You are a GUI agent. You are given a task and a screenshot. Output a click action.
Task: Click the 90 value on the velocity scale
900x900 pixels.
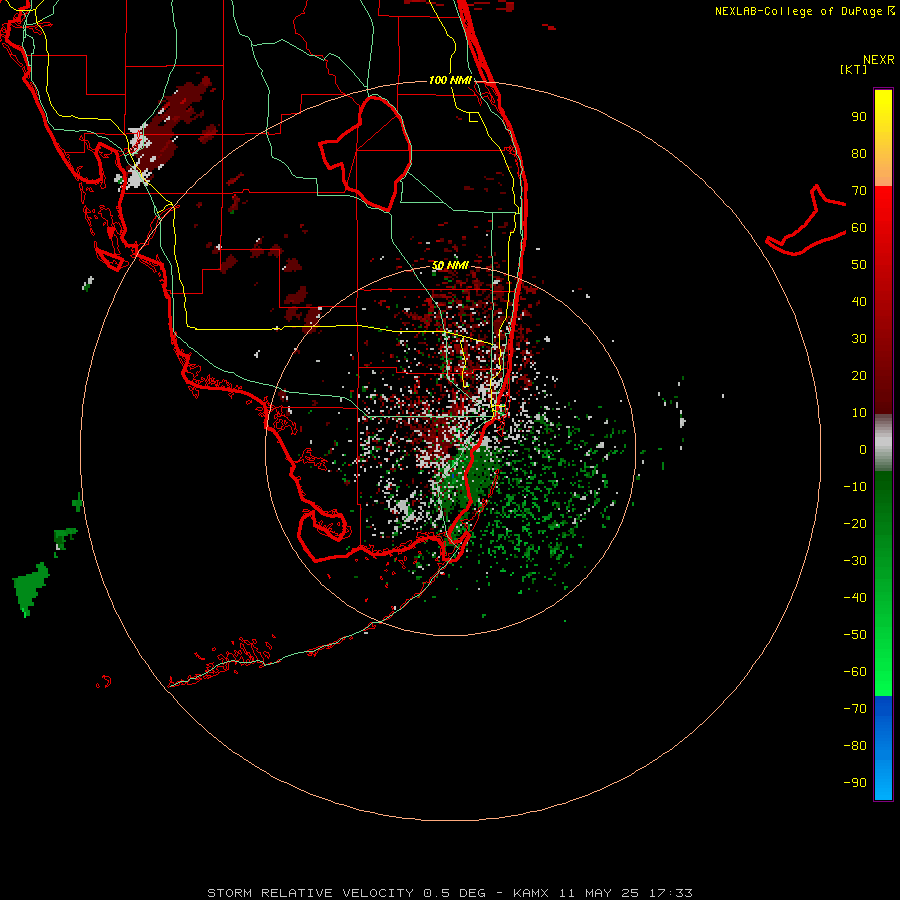[x=859, y=117]
